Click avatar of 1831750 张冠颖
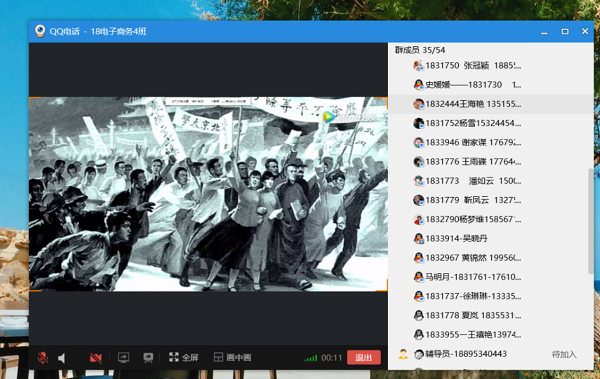 [x=419, y=65]
